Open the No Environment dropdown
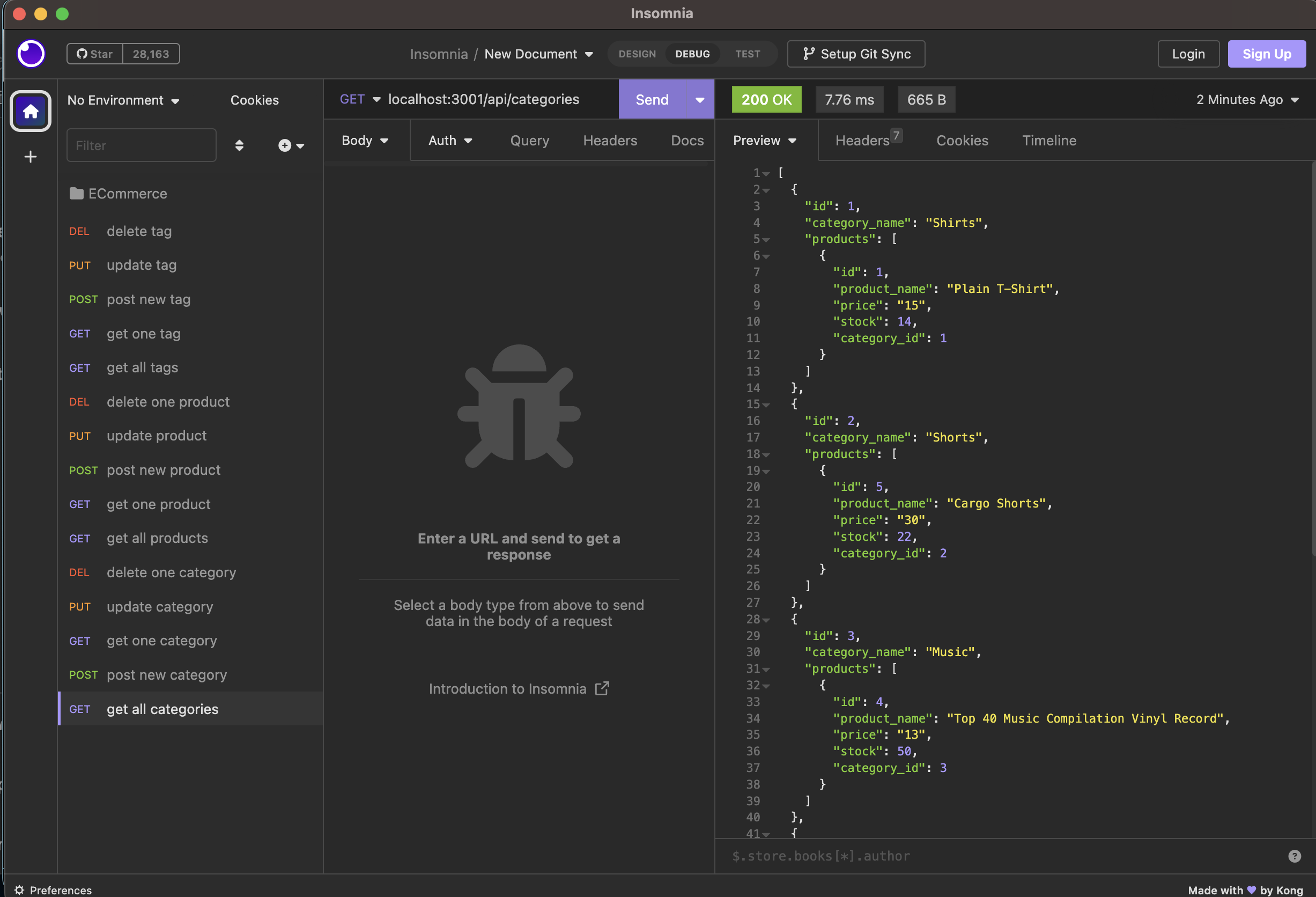This screenshot has height=897, width=1316. tap(122, 100)
